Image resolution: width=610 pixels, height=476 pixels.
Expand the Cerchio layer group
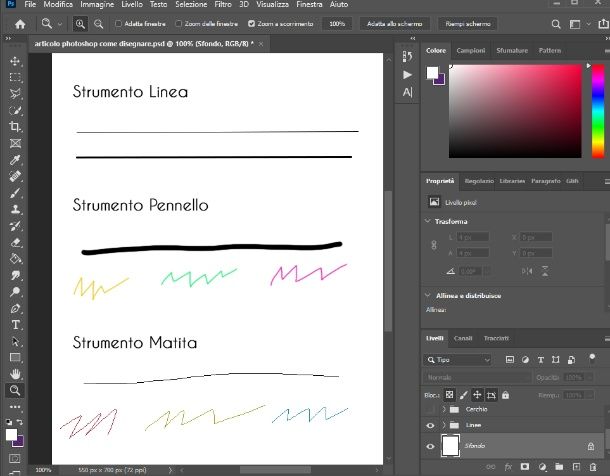(x=443, y=410)
